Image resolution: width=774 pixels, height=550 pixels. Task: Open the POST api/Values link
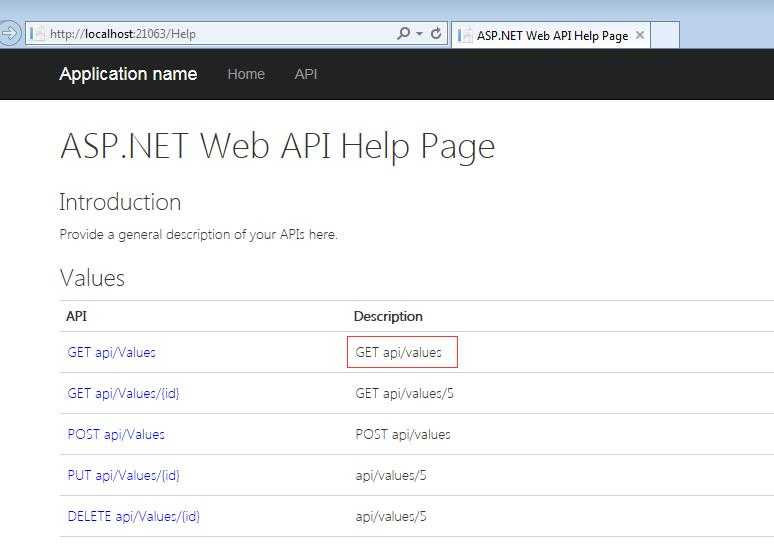pos(116,434)
